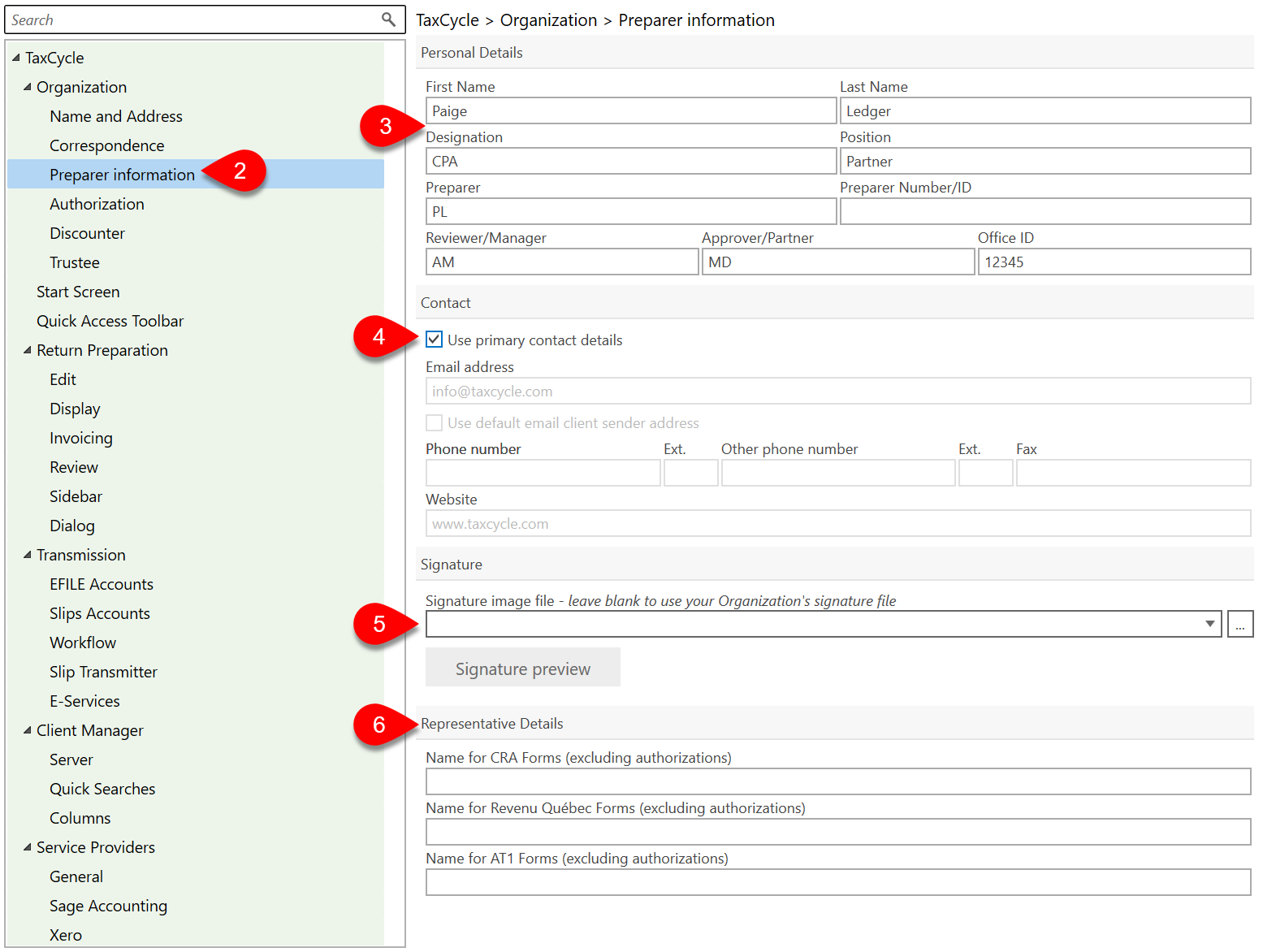Click the Website field

[838, 523]
